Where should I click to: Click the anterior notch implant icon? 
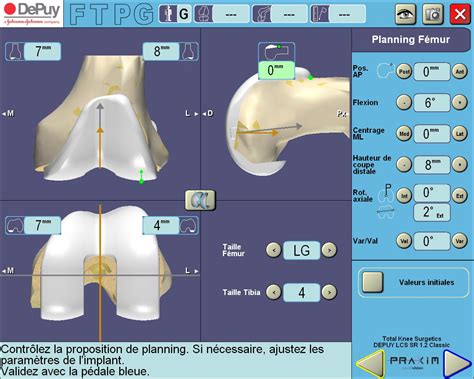(276, 52)
